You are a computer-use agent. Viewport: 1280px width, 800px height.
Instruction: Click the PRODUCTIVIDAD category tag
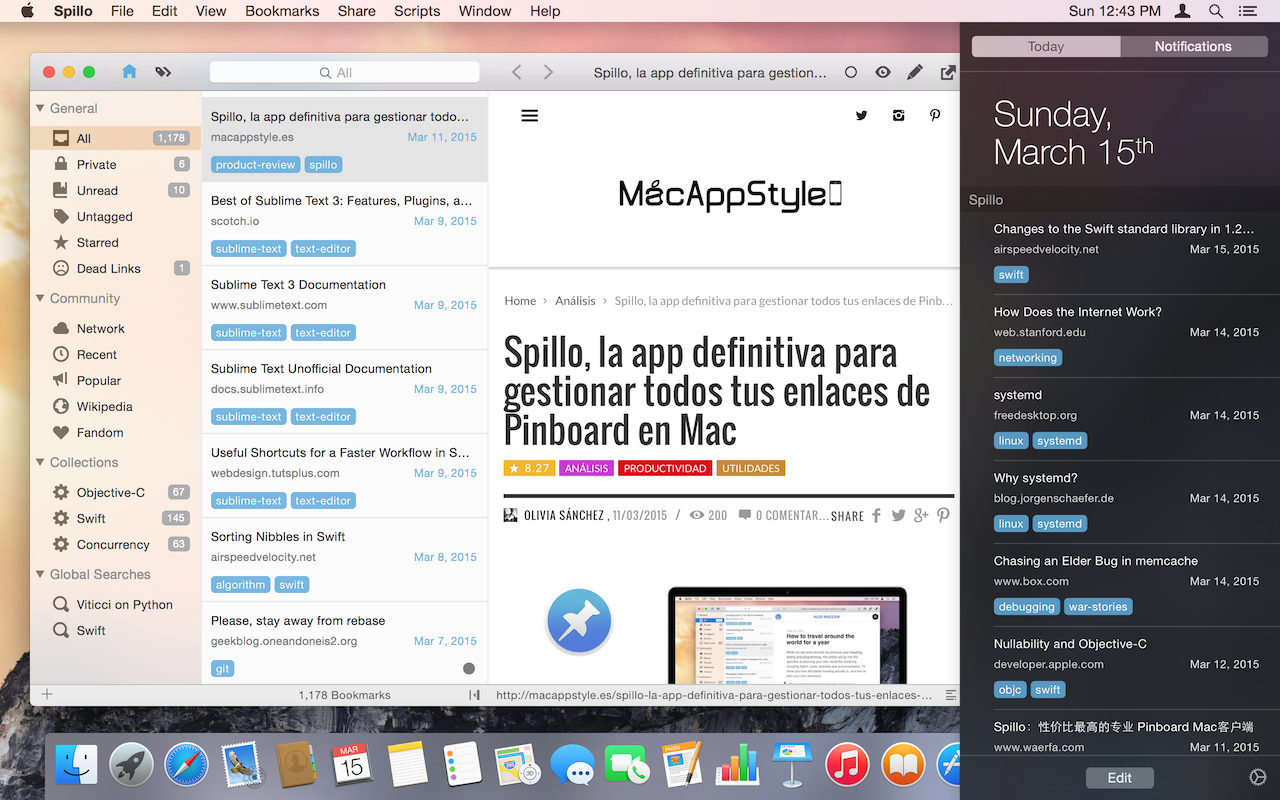click(665, 468)
